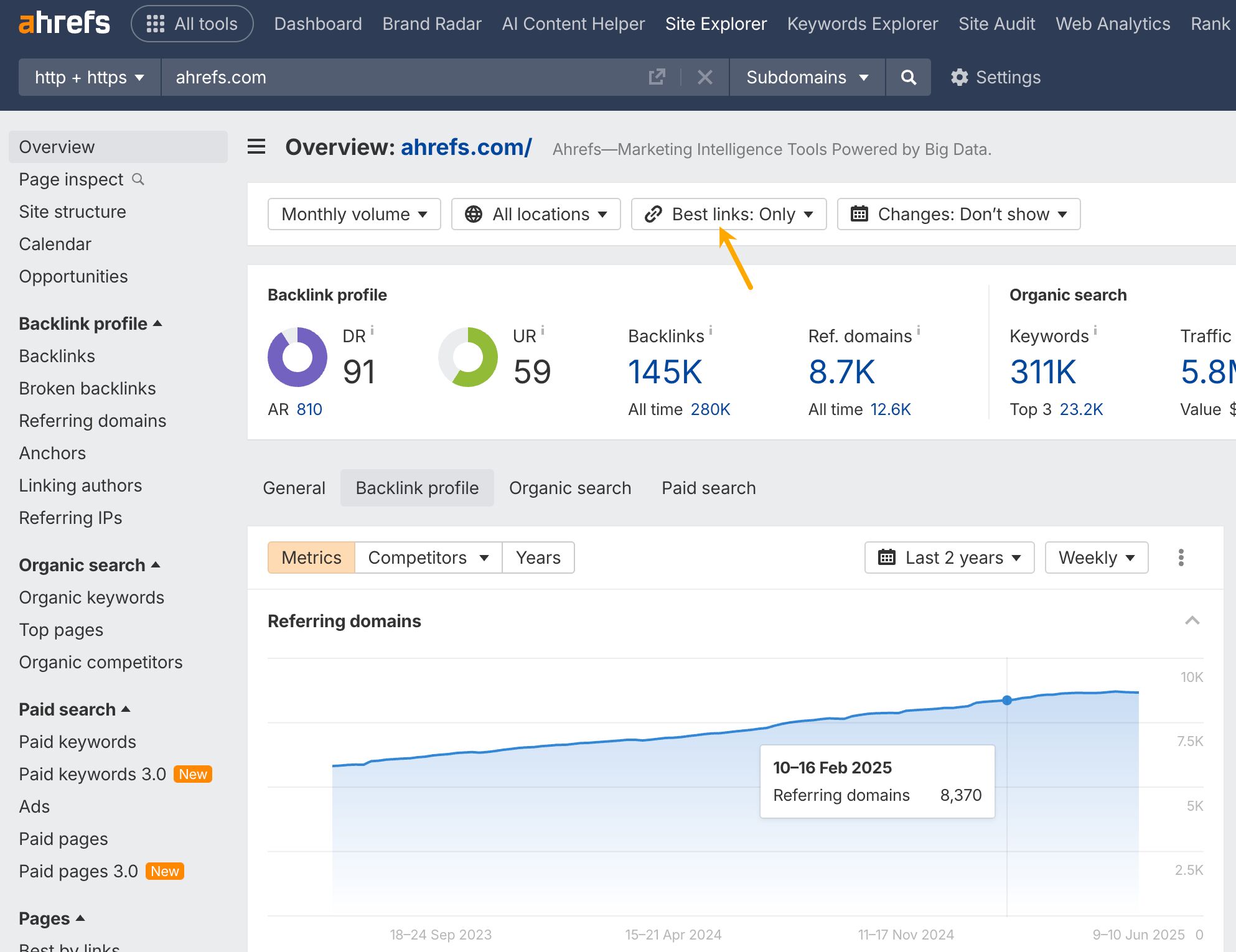Collapse the Referring domains chart with the chevron
1236x952 pixels.
point(1192,620)
